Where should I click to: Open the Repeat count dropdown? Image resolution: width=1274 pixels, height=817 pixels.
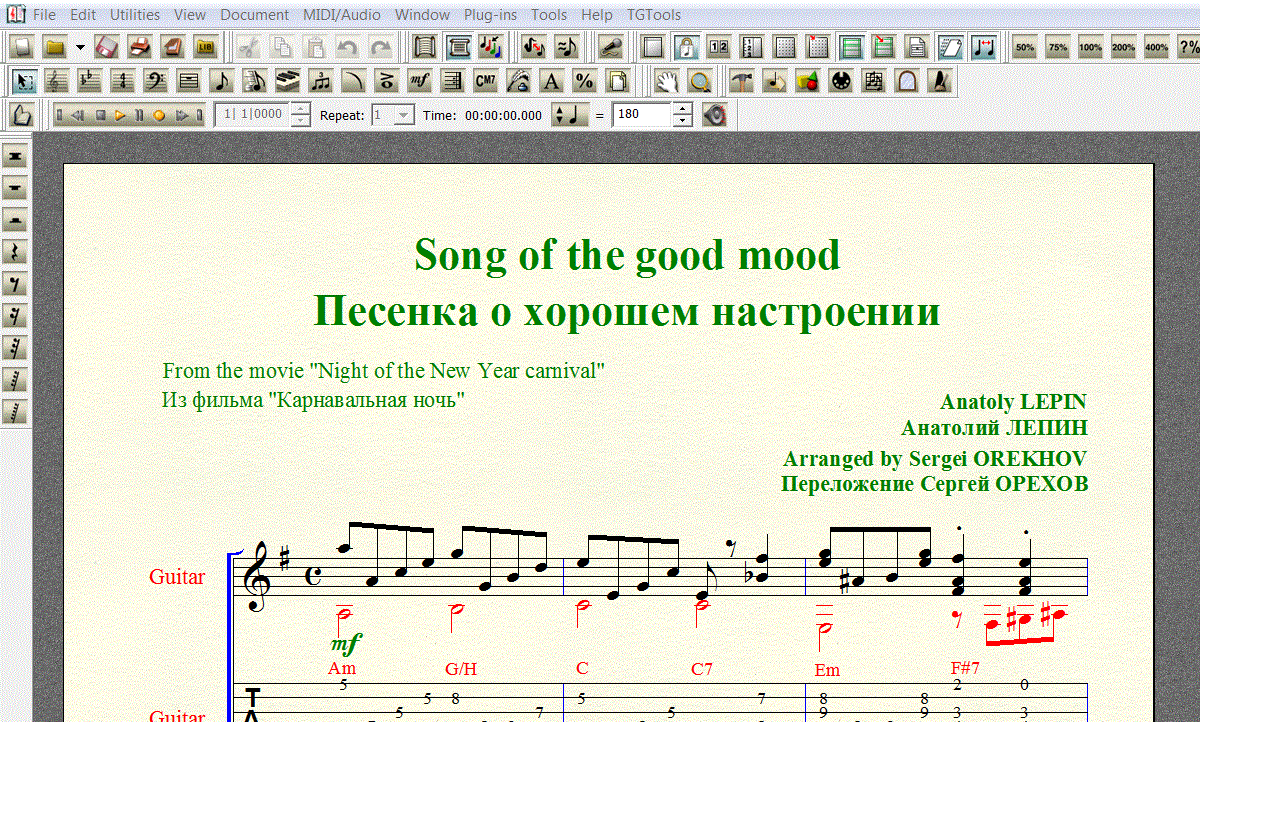click(x=404, y=116)
